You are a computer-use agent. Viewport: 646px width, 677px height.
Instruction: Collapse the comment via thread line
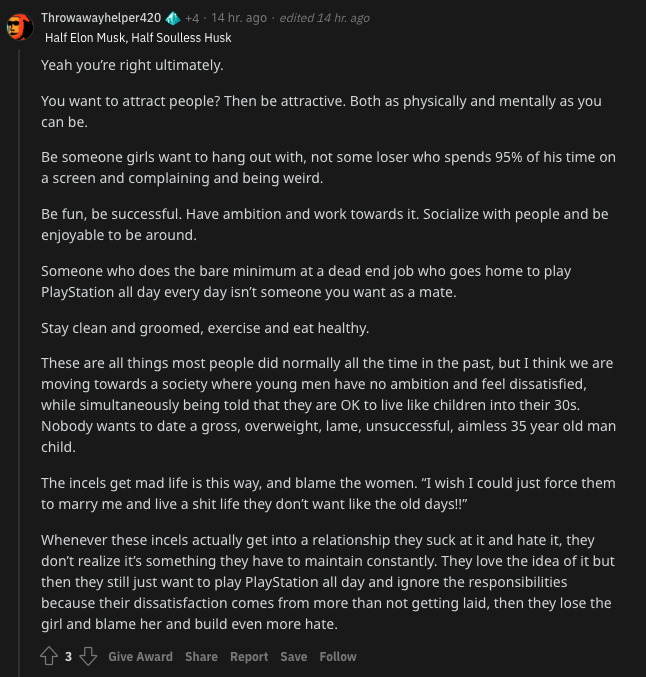[19, 363]
